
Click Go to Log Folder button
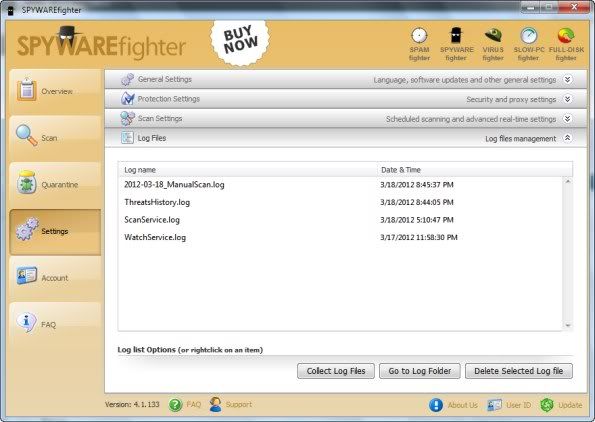click(420, 371)
